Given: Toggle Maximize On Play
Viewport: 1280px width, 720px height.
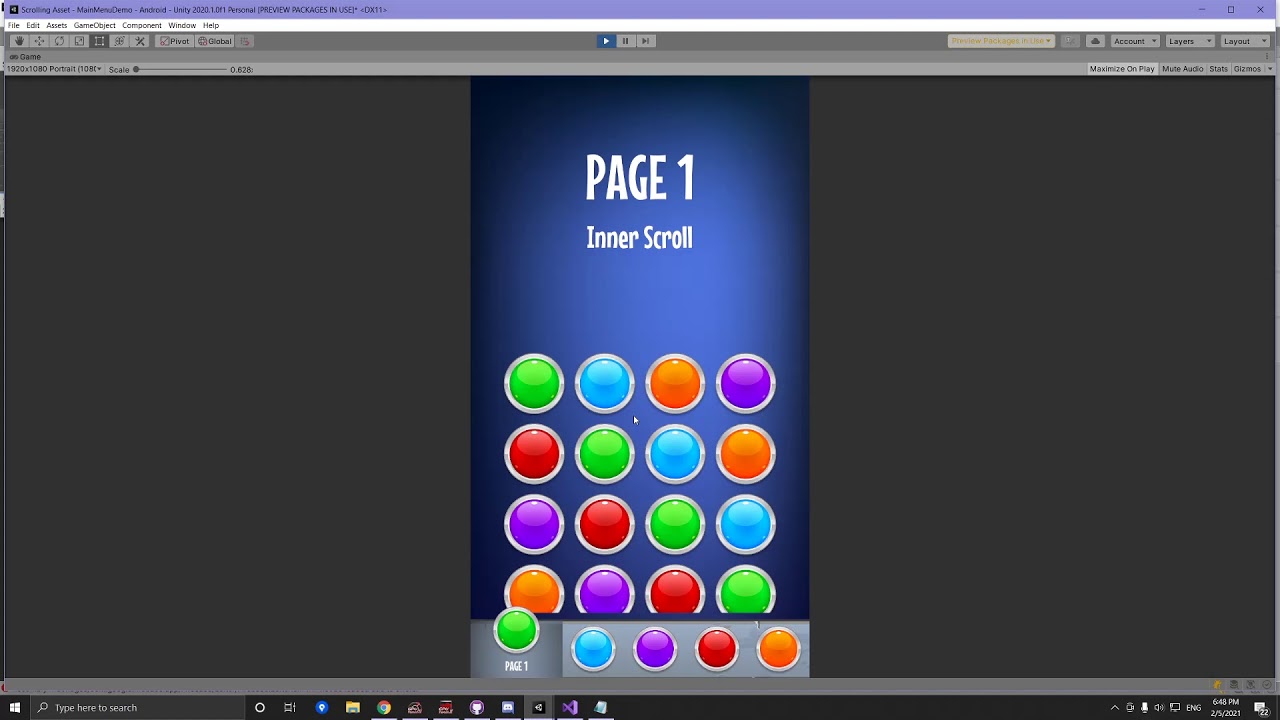Looking at the screenshot, I should [1122, 69].
